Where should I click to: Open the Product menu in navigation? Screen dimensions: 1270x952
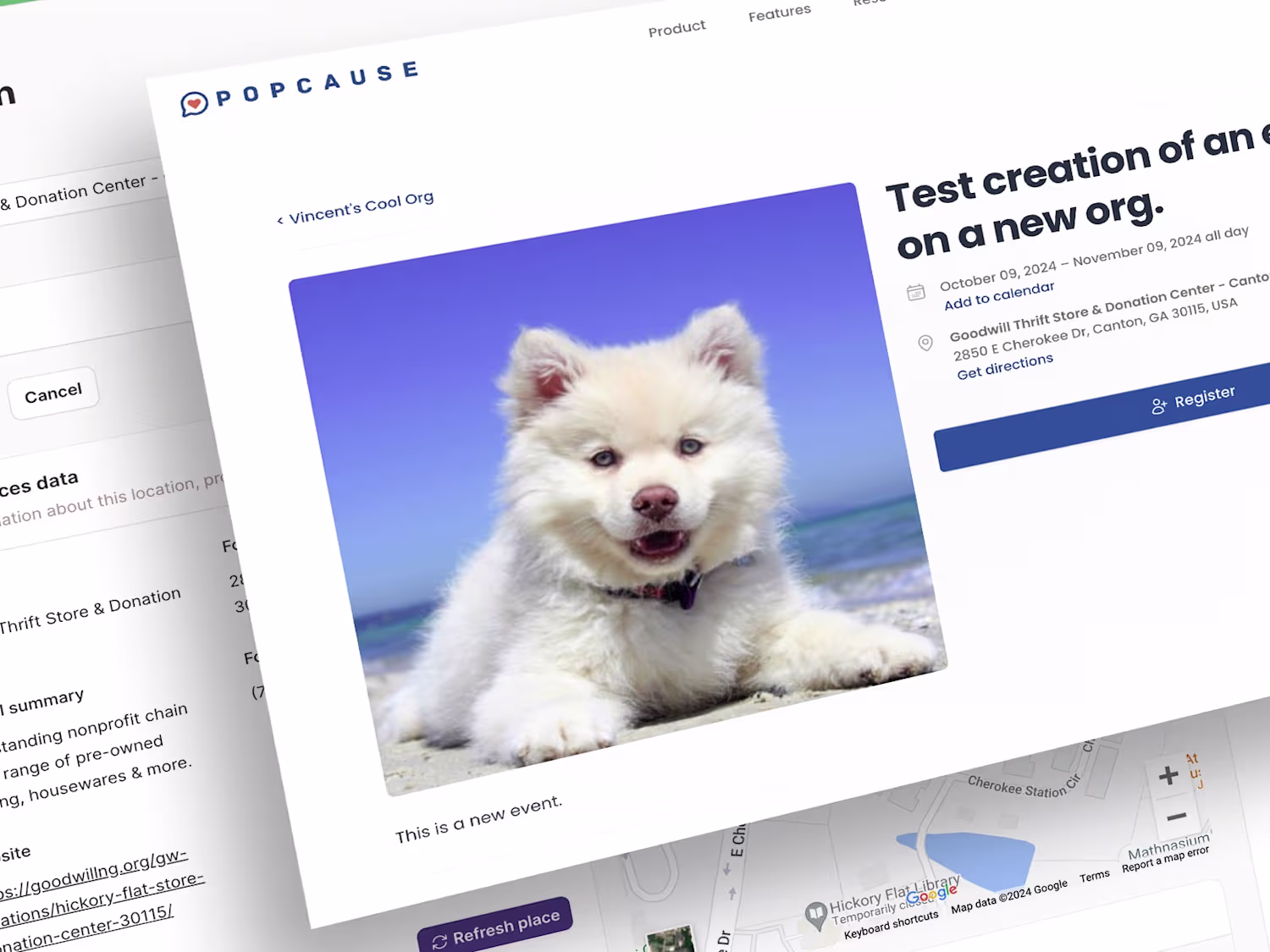676,29
